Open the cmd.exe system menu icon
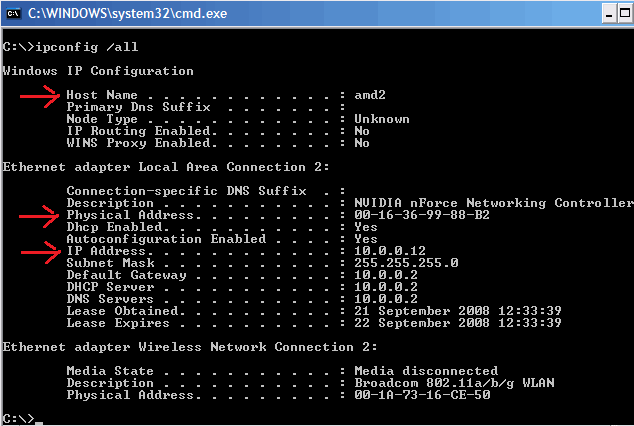The width and height of the screenshot is (634, 426). 14,14
